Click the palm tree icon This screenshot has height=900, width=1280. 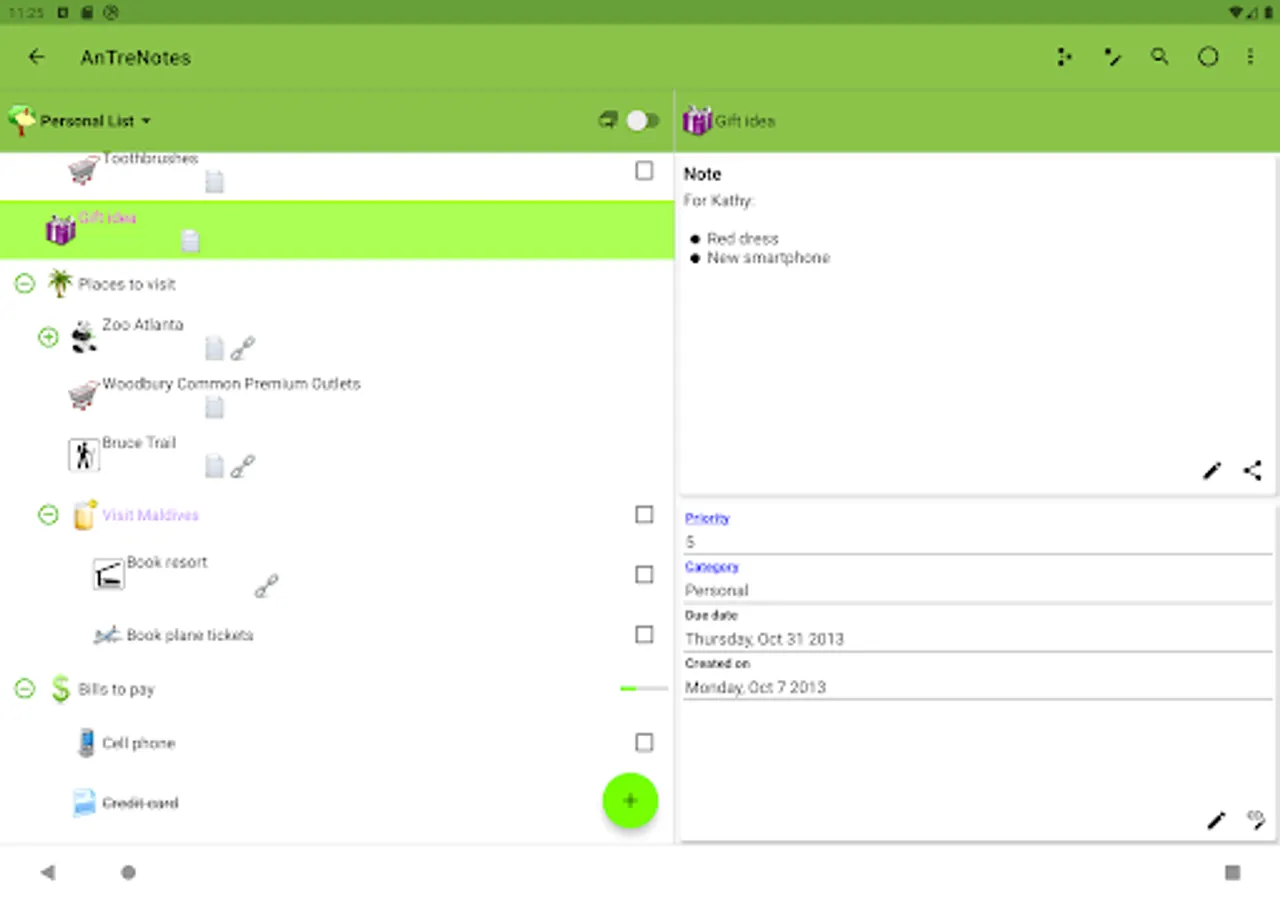coord(60,284)
